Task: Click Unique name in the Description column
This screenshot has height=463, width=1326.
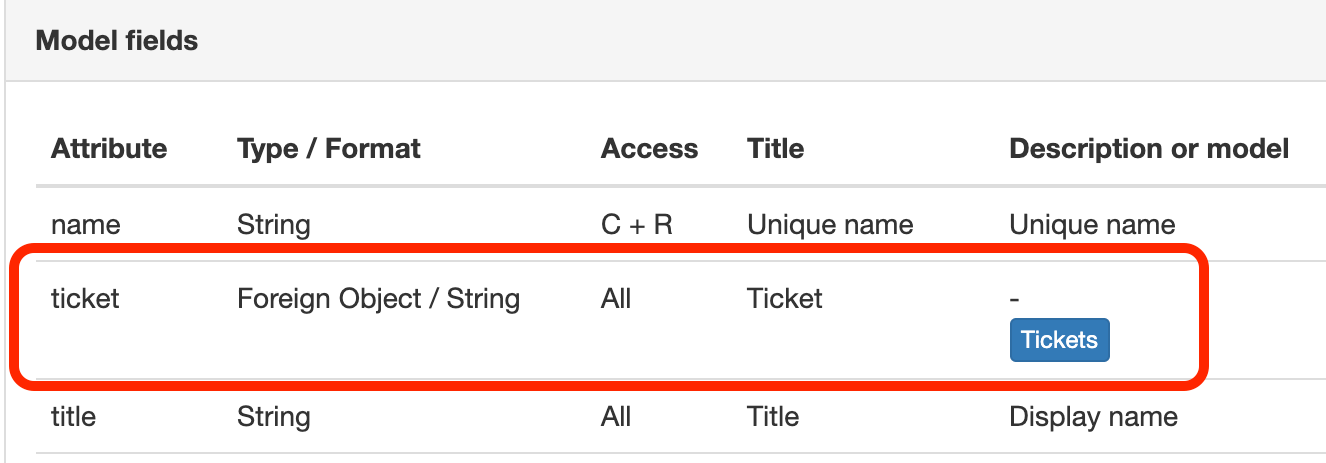Action: pos(1092,224)
